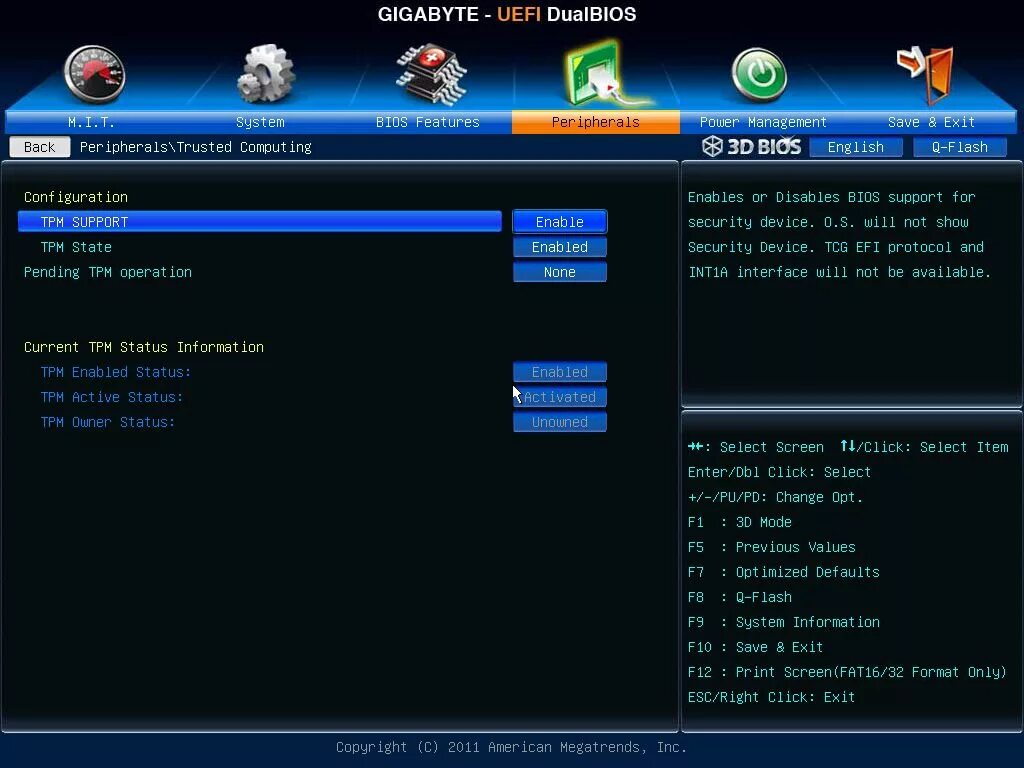Click the Back button
1024x768 pixels.
click(x=40, y=147)
